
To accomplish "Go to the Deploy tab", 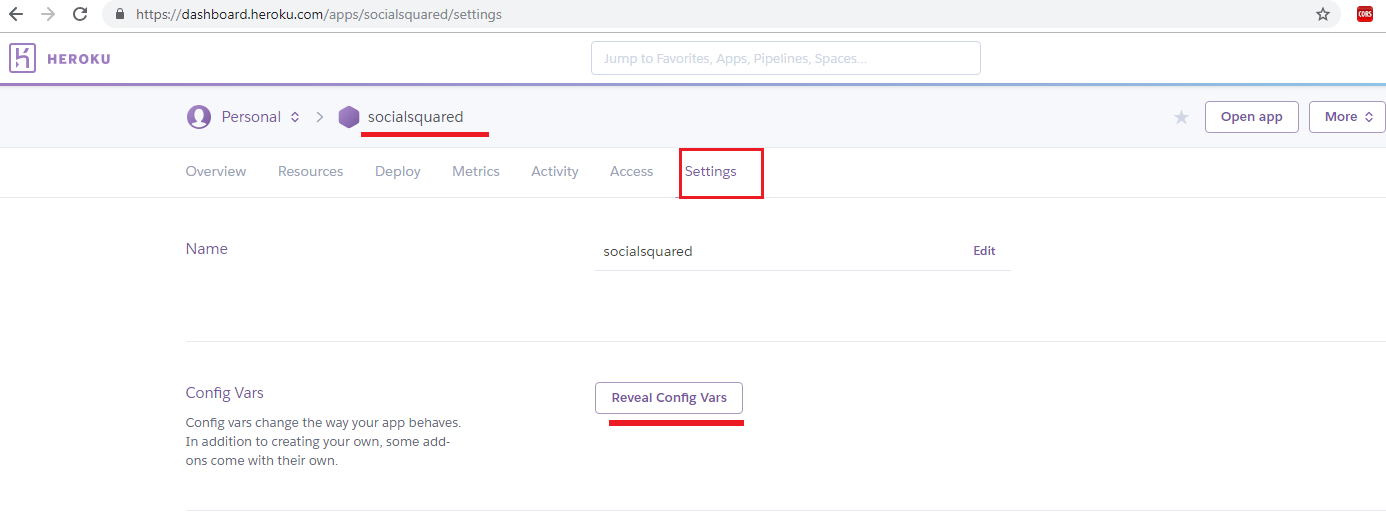I will 398,172.
